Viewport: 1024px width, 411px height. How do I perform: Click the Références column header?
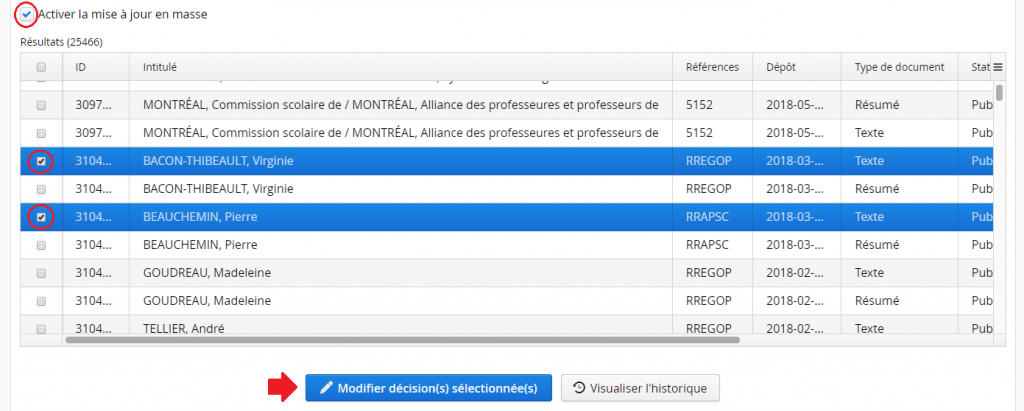(712, 67)
